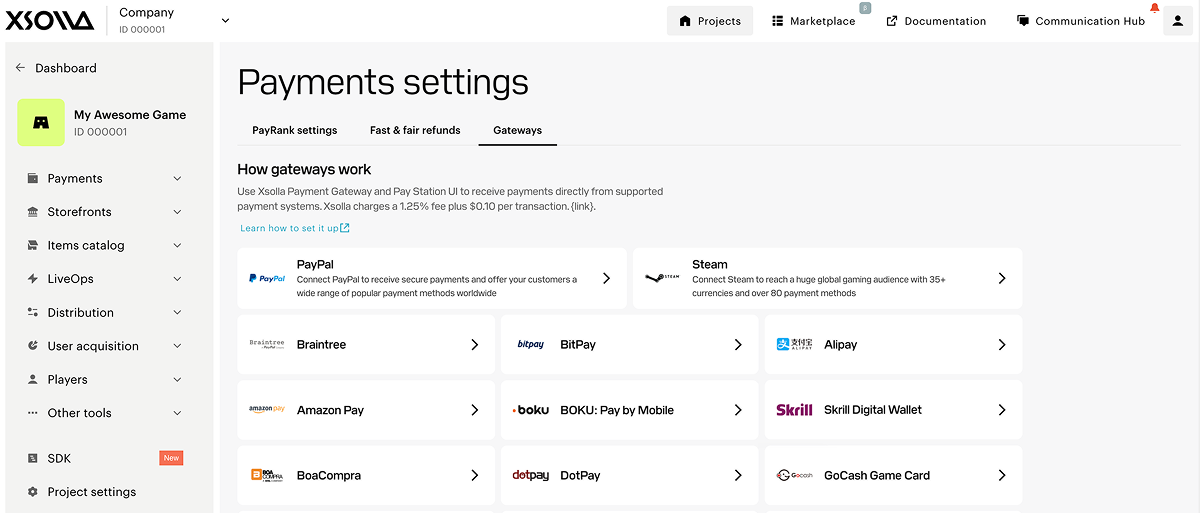Open the Marketplace menu item
The height and width of the screenshot is (513, 1200).
click(813, 21)
